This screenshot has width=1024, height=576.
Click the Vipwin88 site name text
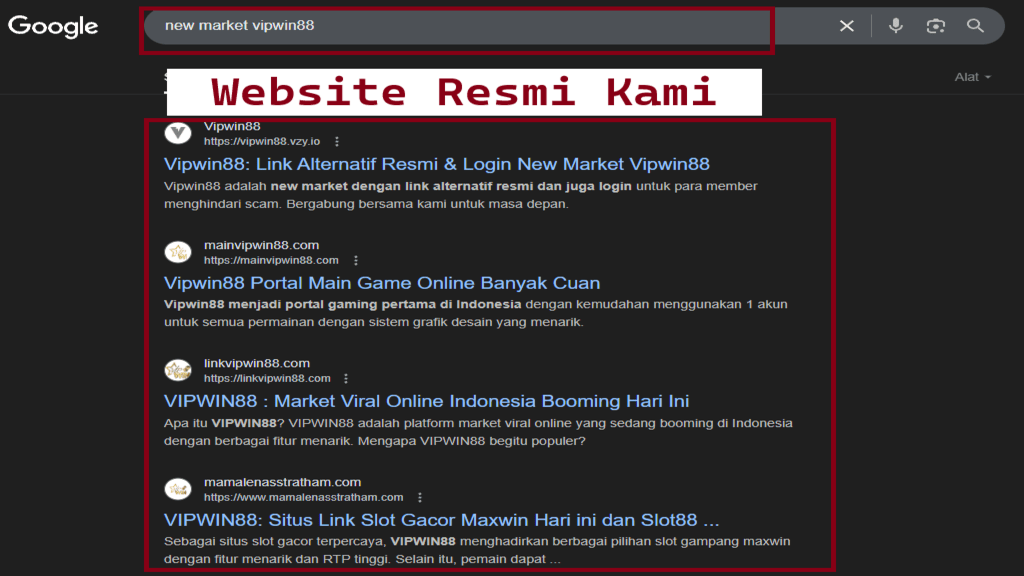pyautogui.click(x=232, y=126)
